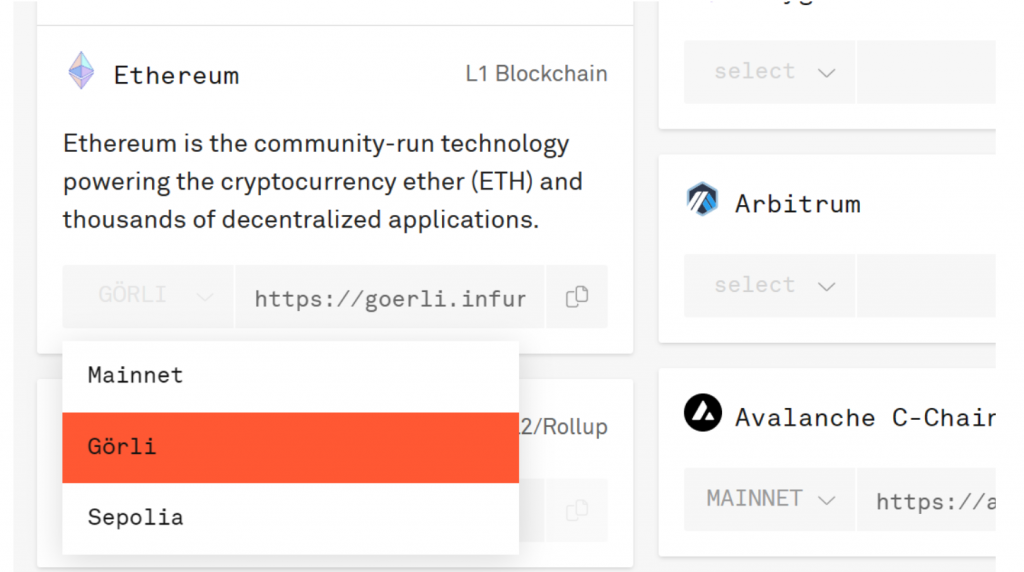The height and width of the screenshot is (572, 1024).
Task: Click the Avalanche C-Chain card title
Action: (x=864, y=417)
